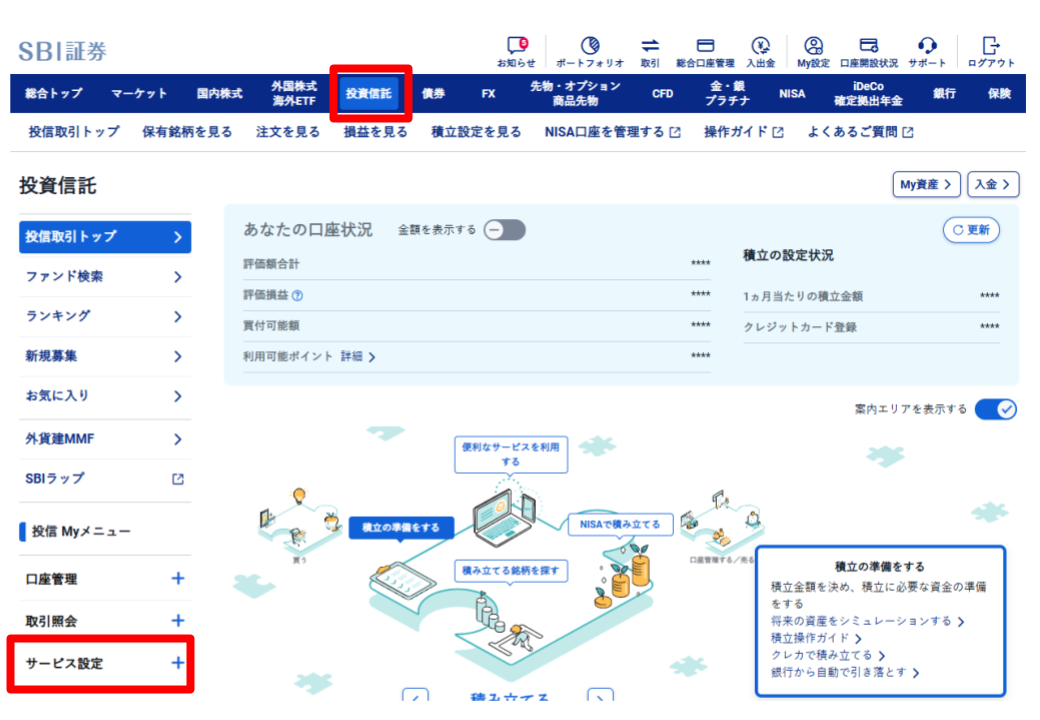
Task: Open the CFD tab
Action: click(x=662, y=93)
